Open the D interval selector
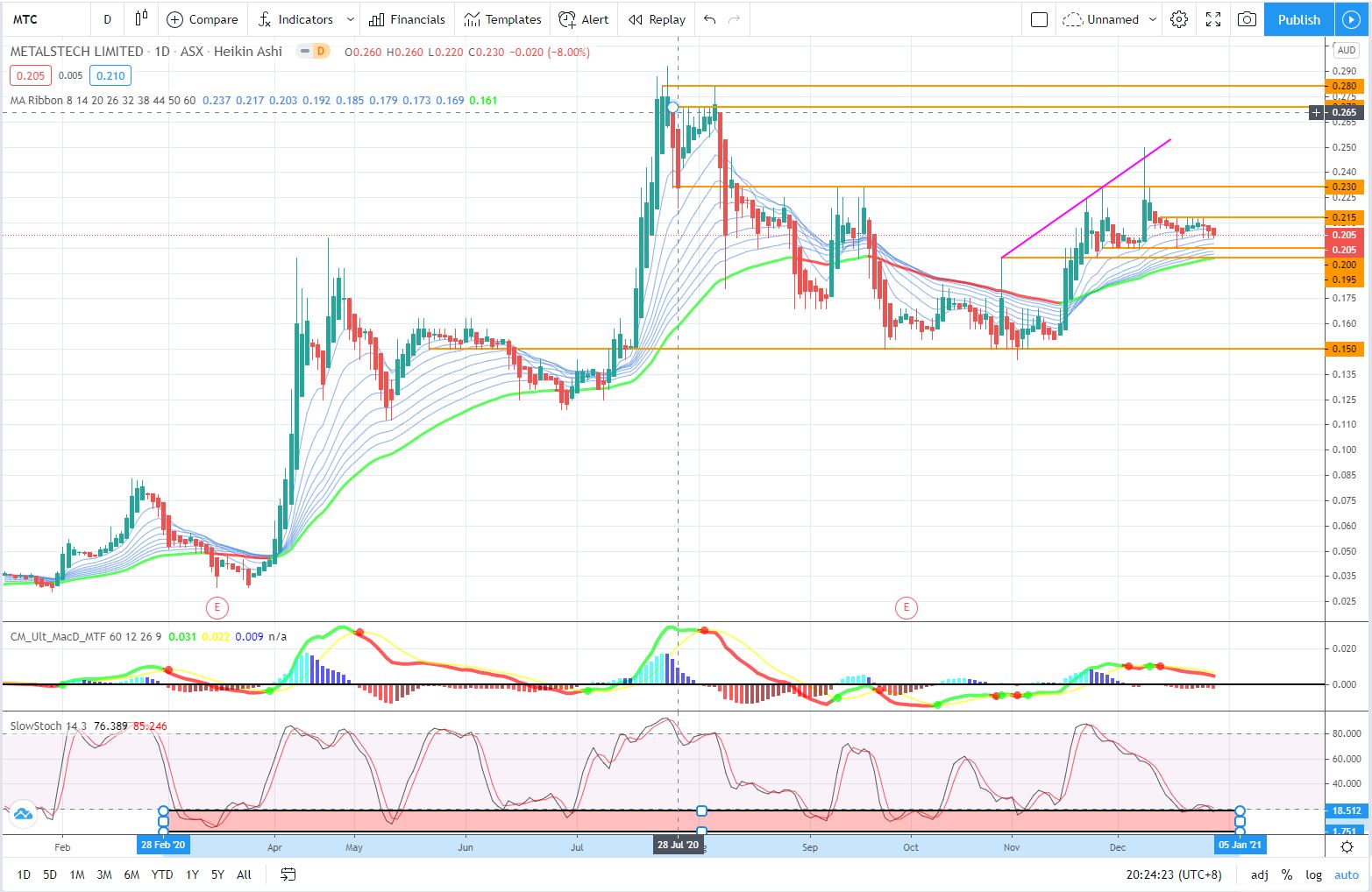1372x892 pixels. [107, 19]
